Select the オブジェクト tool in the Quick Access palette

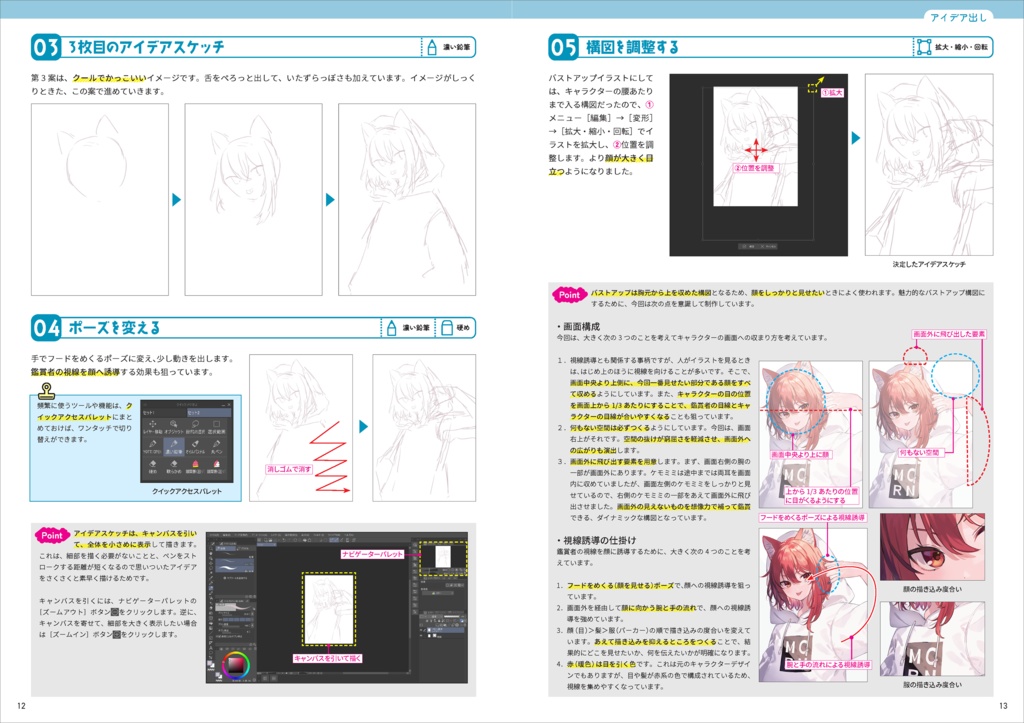coord(174,426)
